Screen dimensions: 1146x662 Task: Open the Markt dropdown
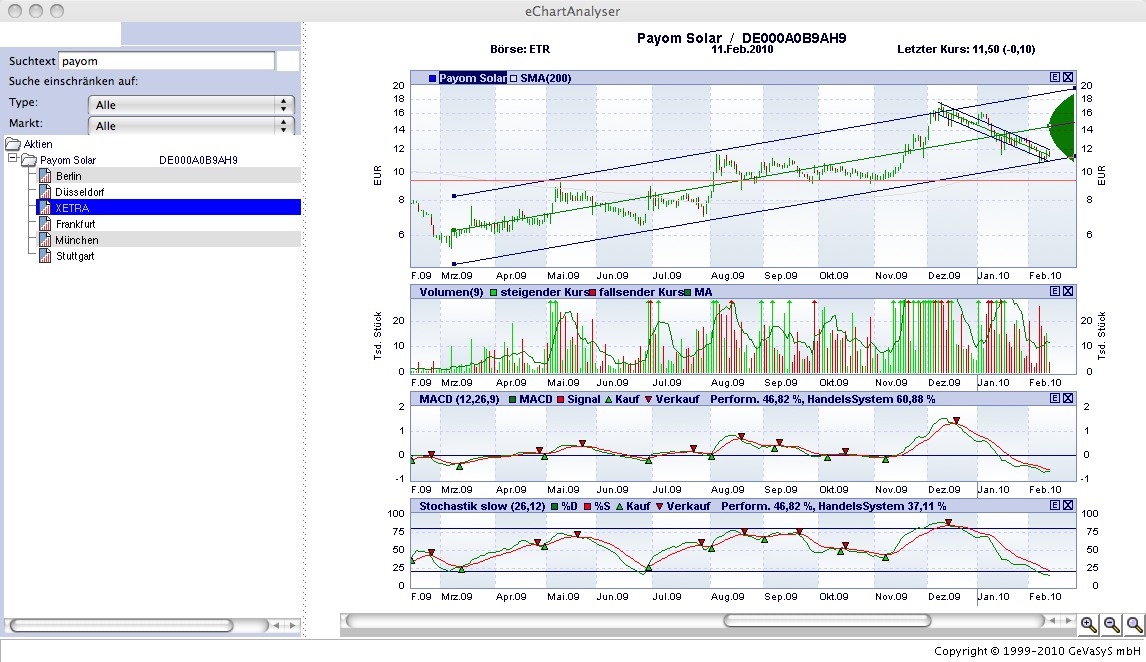pyautogui.click(x=191, y=126)
